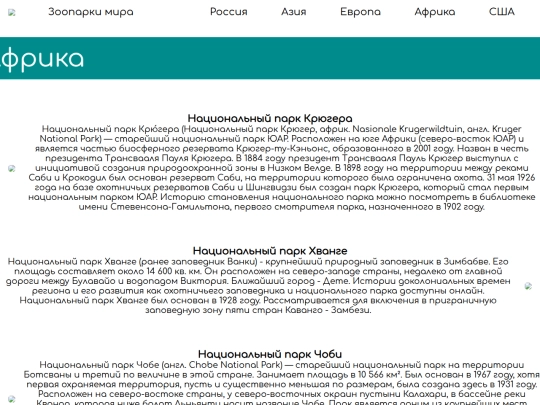Navigate to the 'США' section
Screen dimensions: 540x405
(501, 12)
